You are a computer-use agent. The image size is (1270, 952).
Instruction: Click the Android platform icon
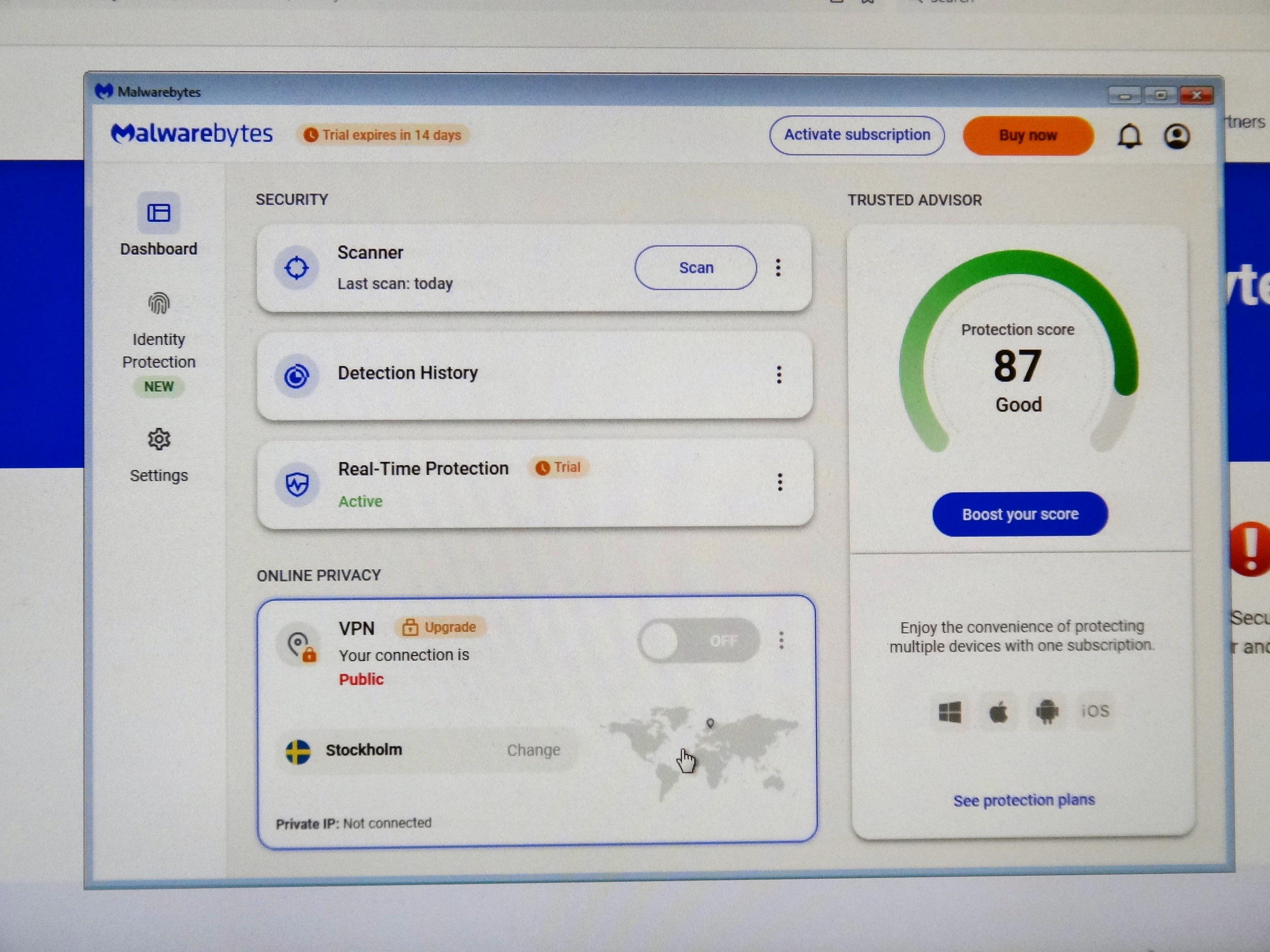coord(1047,712)
